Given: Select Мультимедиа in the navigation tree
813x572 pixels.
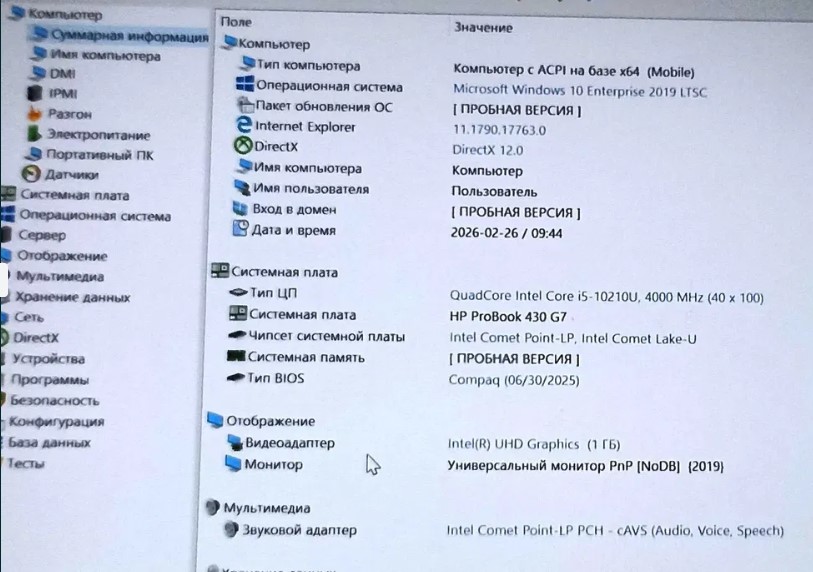Looking at the screenshot, I should (x=60, y=276).
